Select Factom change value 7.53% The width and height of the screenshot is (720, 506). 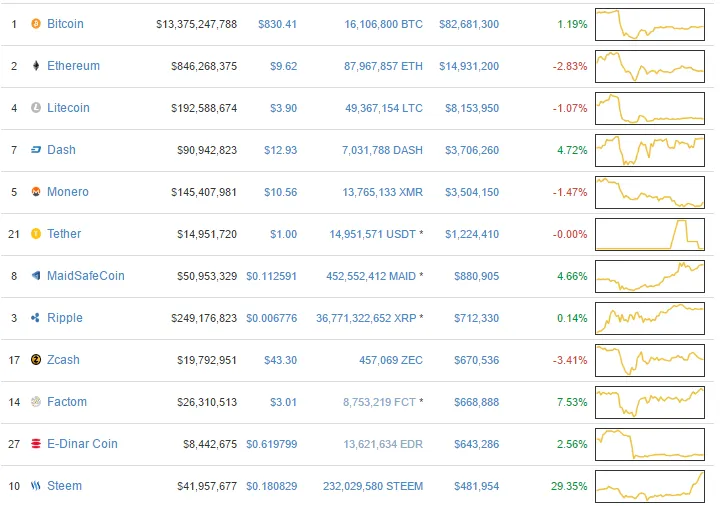572,402
